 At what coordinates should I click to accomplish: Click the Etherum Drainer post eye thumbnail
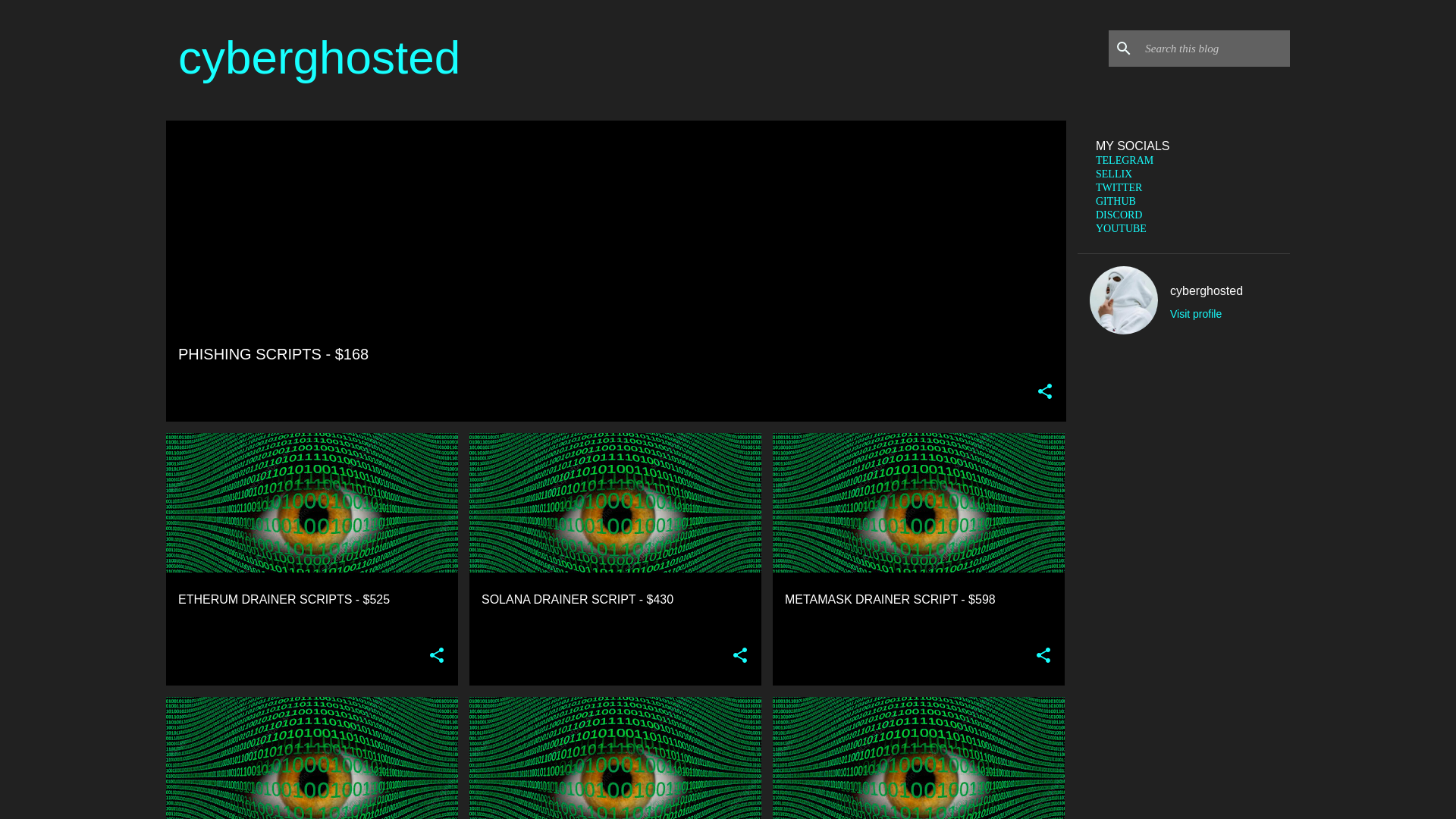[312, 503]
